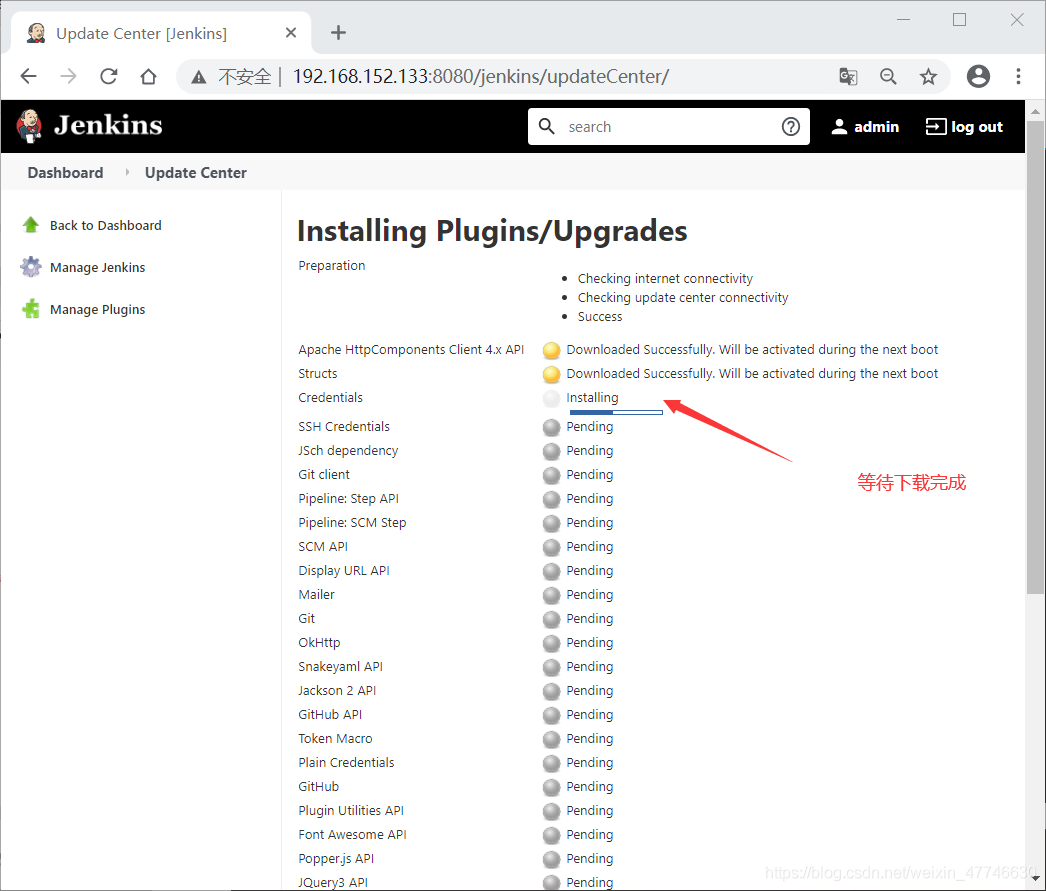This screenshot has width=1046, height=891.
Task: Click the address bar URL
Action: pyautogui.click(x=481, y=77)
